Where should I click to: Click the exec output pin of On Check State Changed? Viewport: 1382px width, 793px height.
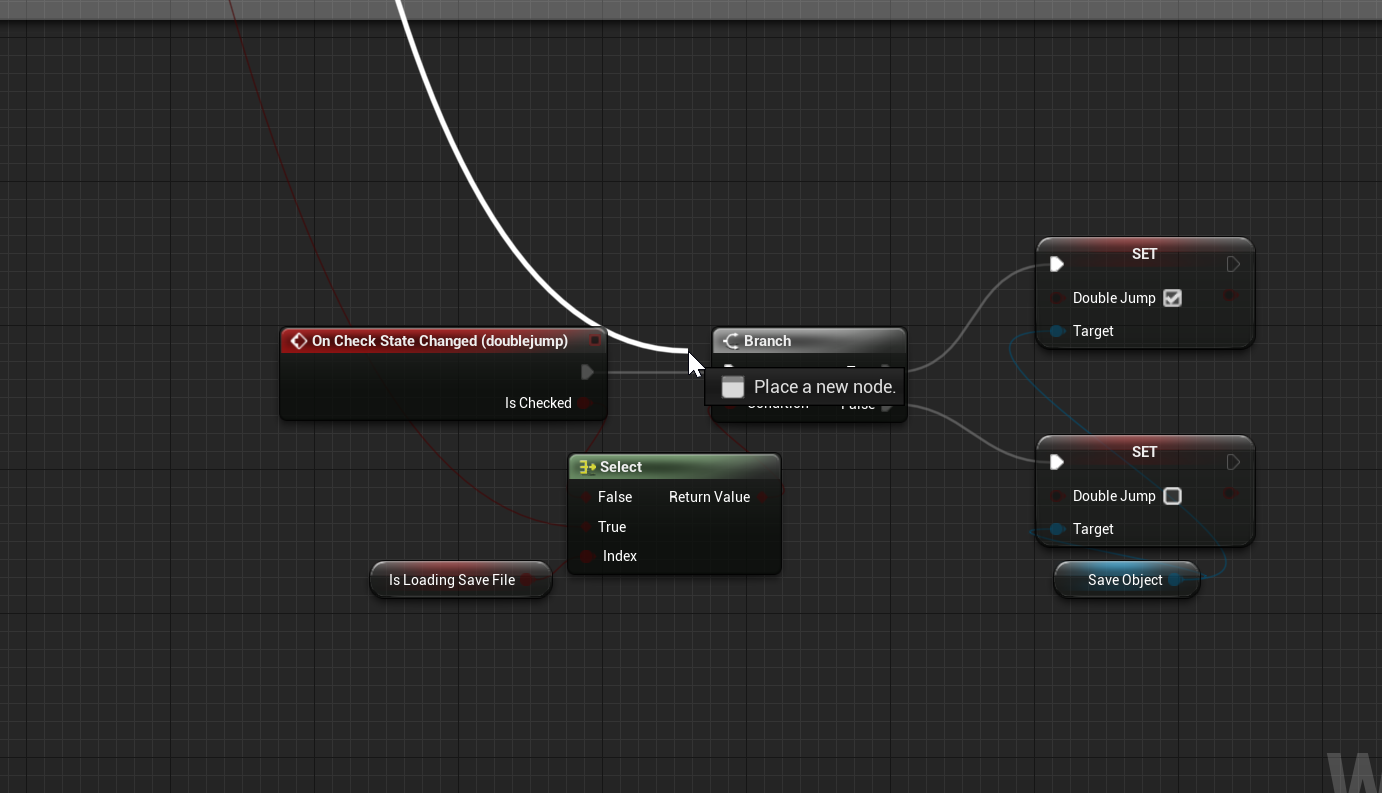coord(587,372)
